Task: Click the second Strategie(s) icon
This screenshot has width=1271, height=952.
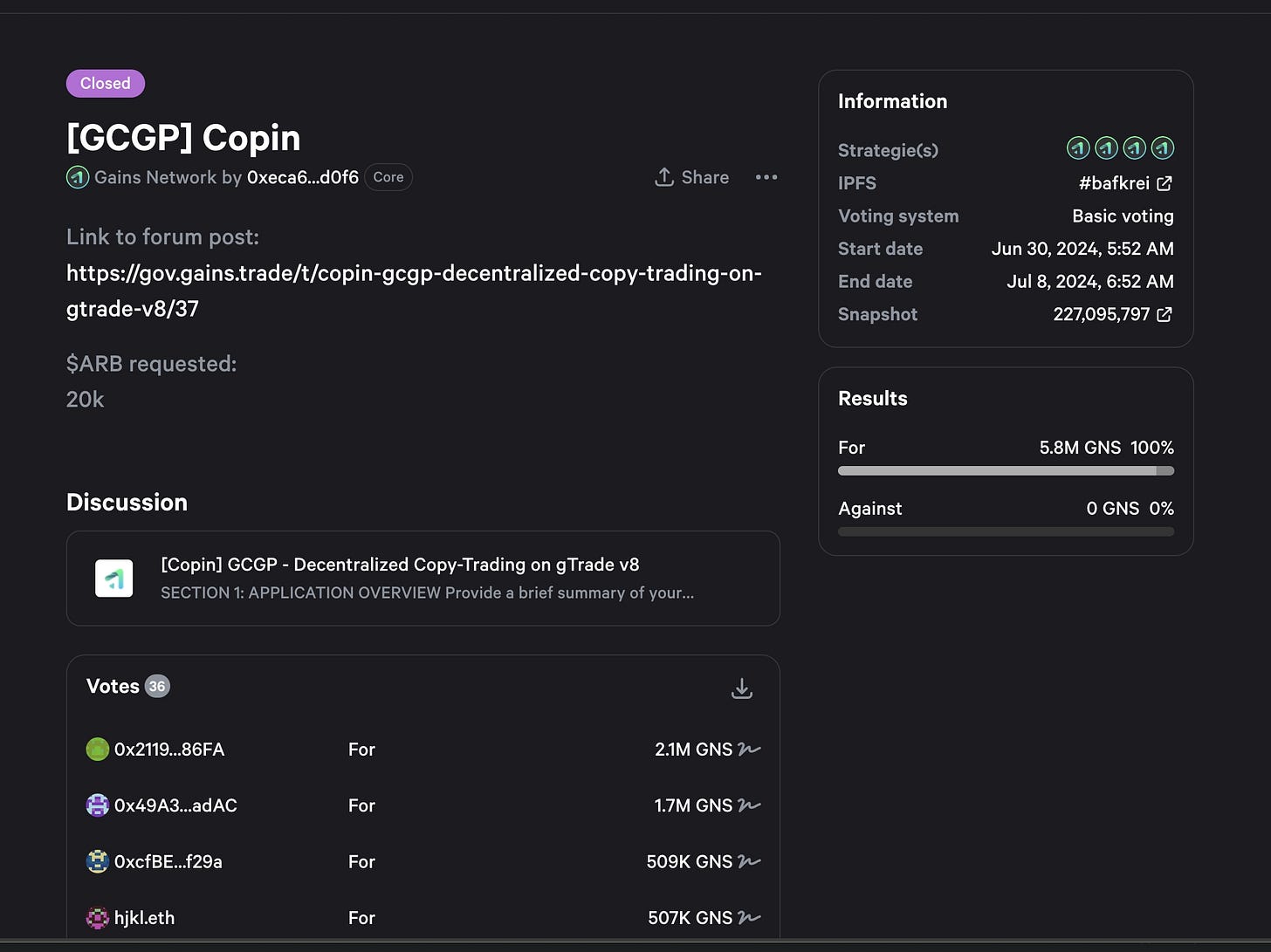Action: (1106, 149)
